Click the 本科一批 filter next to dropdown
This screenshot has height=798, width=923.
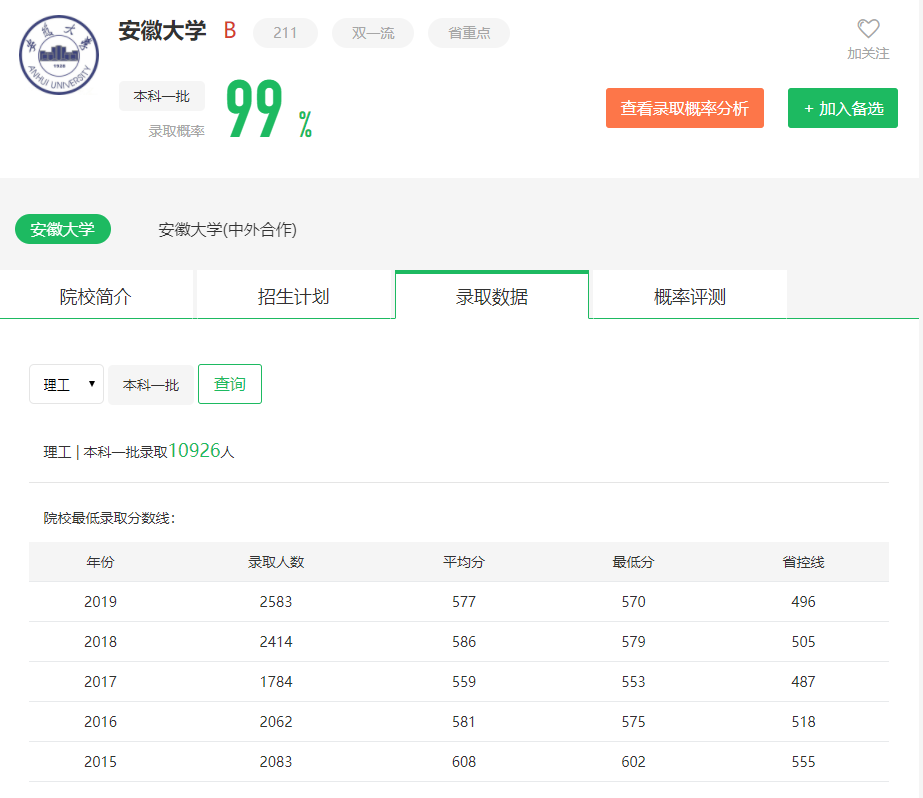pyautogui.click(x=151, y=385)
